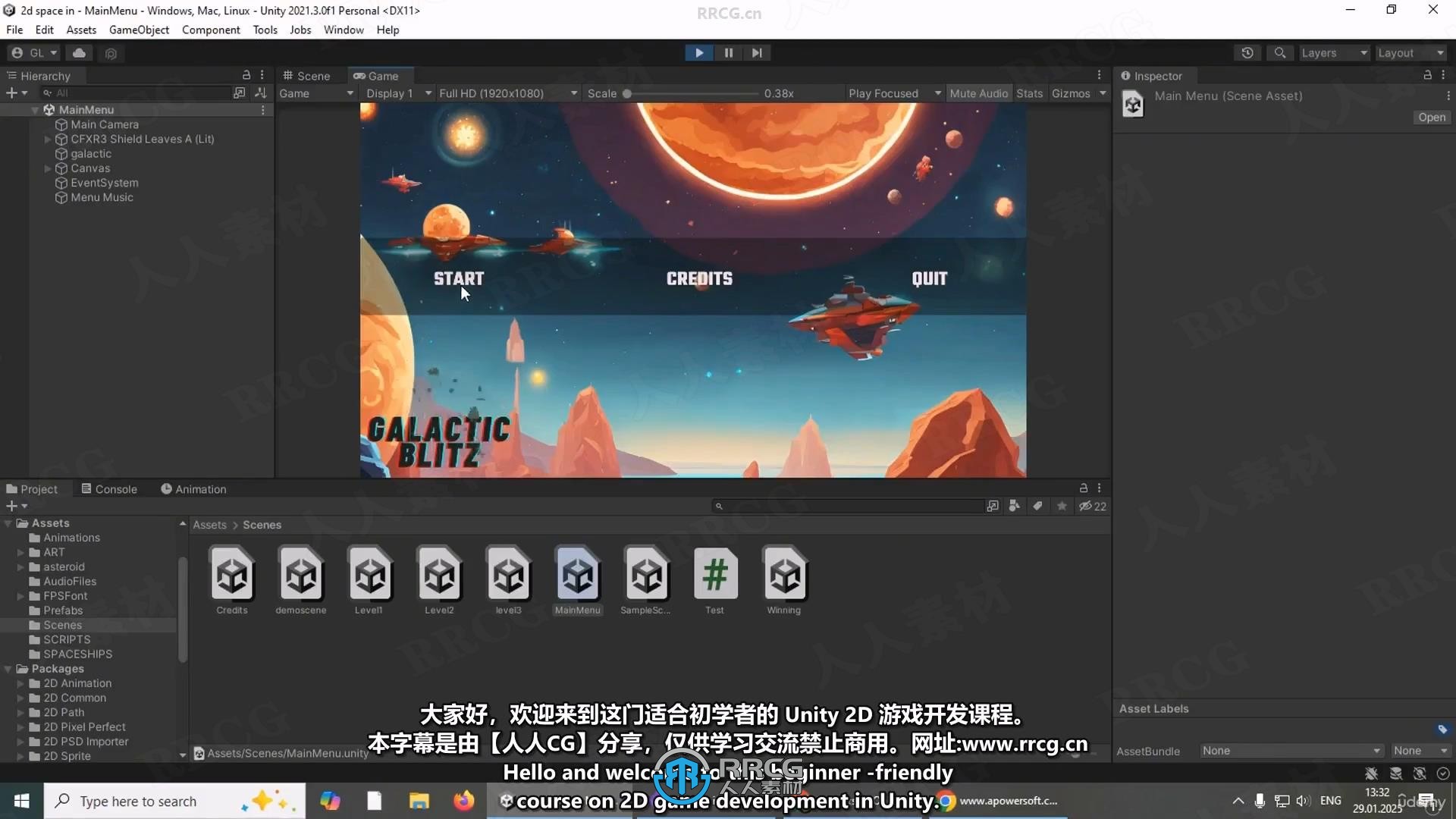Click Project search by label icon

pos(1037,506)
